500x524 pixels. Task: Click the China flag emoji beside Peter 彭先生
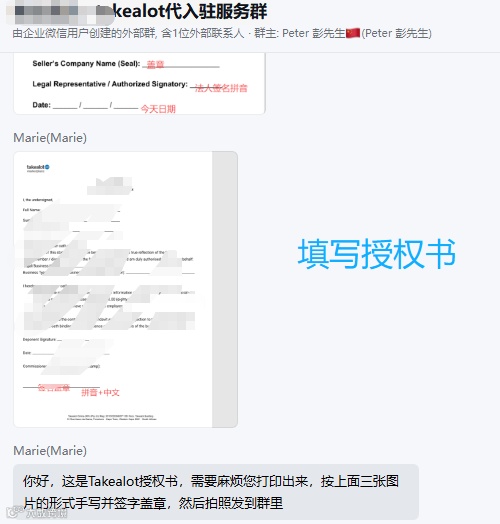353,33
